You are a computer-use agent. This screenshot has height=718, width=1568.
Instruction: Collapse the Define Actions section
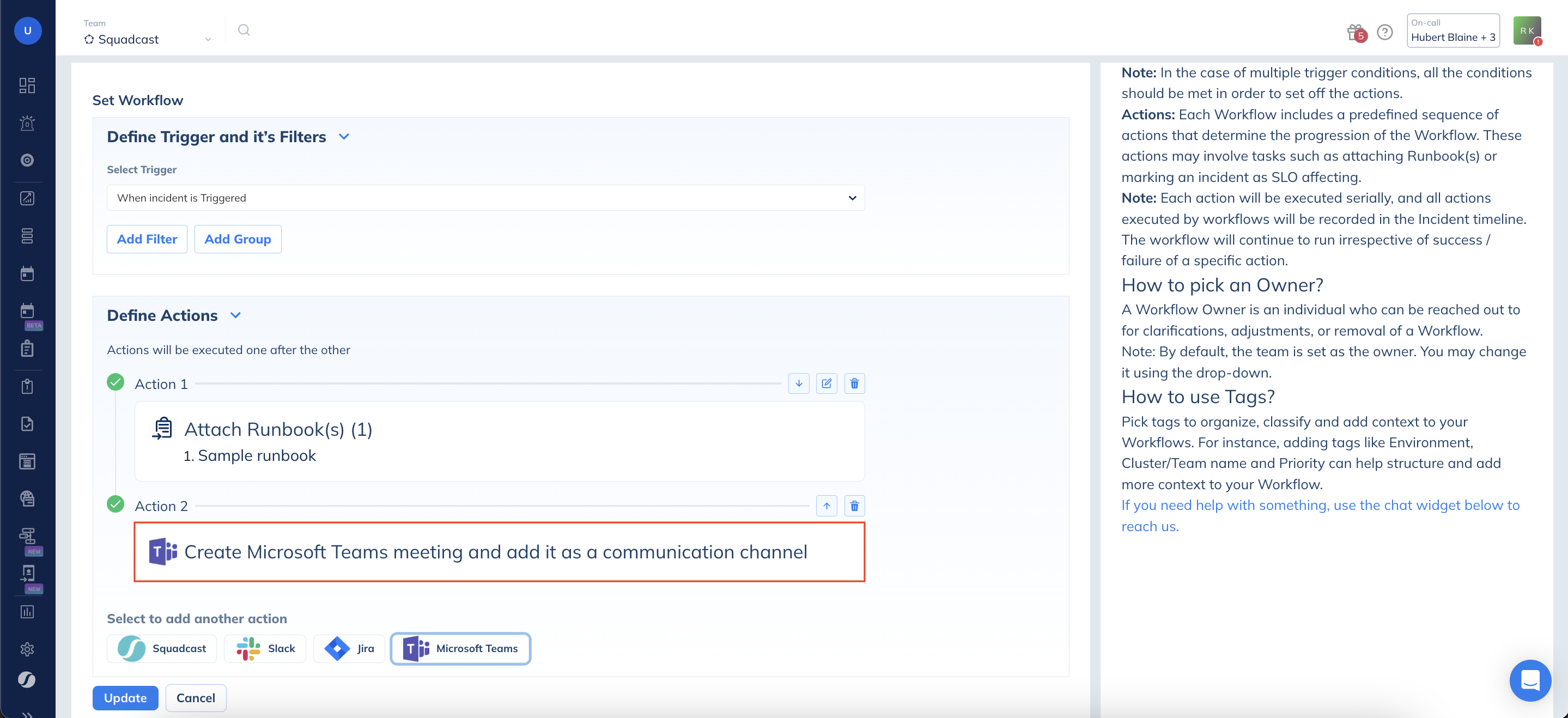pos(235,315)
